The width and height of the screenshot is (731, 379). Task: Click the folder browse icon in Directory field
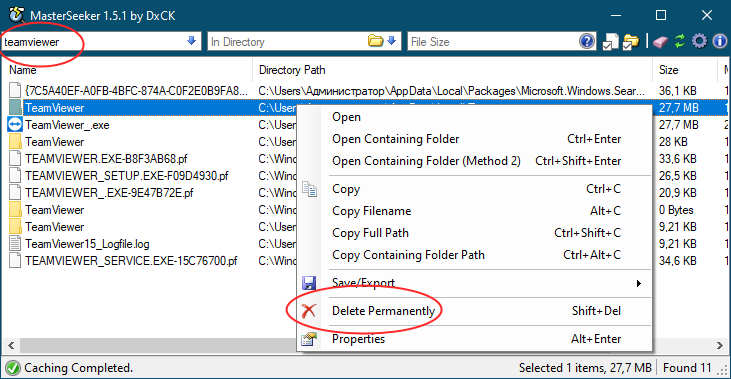(x=375, y=41)
